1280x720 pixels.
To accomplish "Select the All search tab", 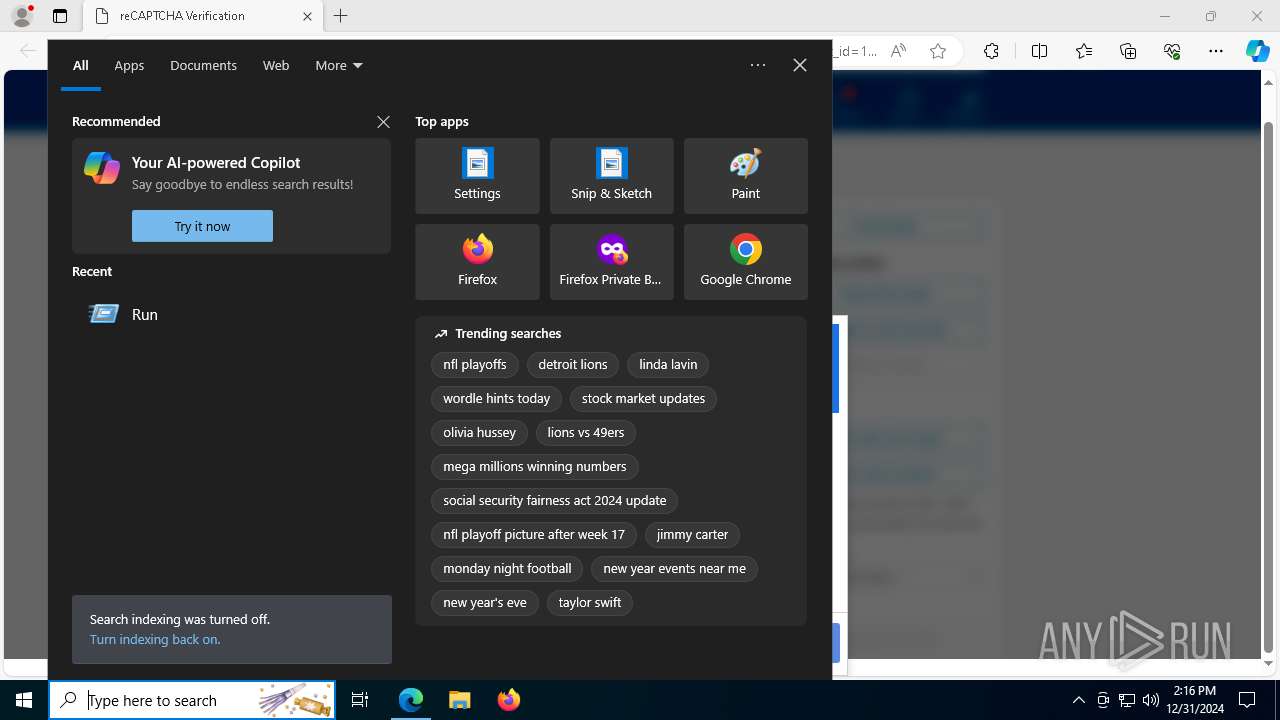I will point(81,65).
